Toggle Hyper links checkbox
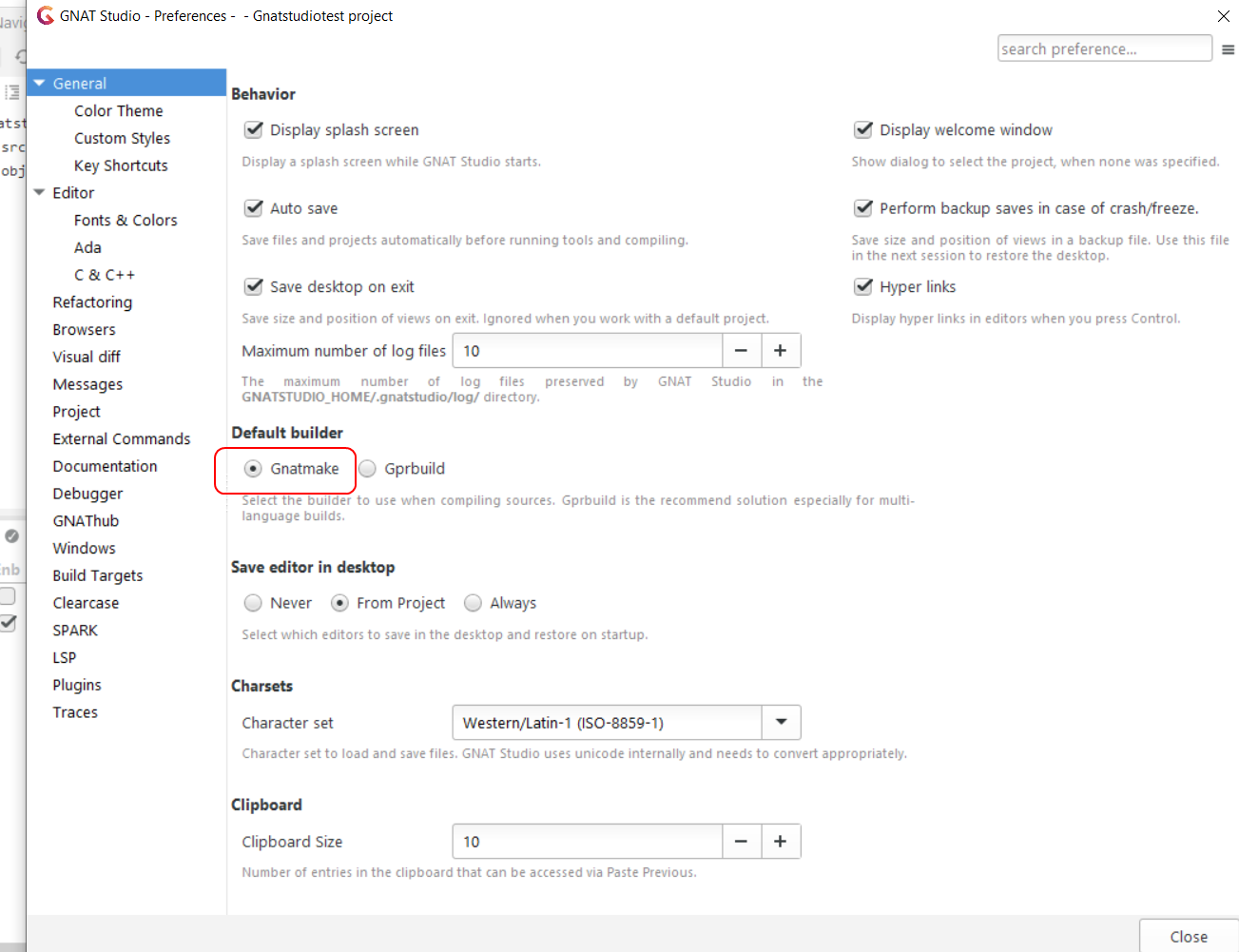 tap(863, 286)
